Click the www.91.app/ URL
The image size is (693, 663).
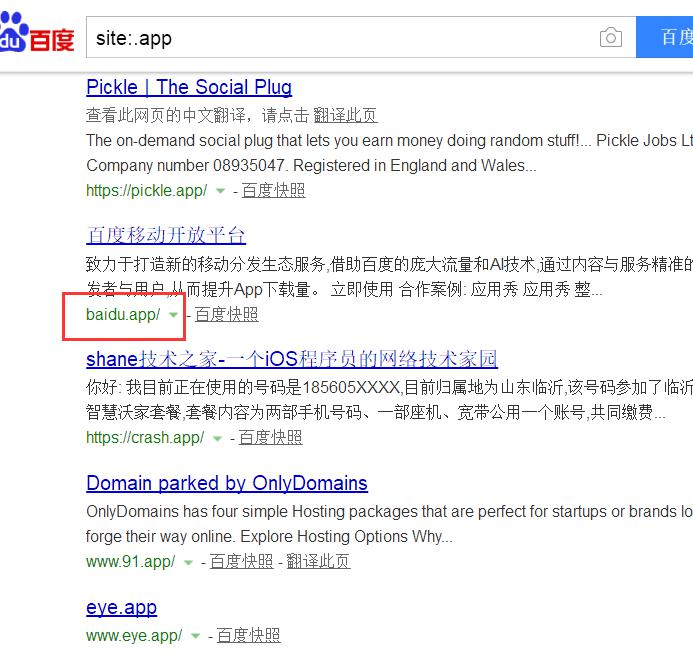[x=130, y=562]
